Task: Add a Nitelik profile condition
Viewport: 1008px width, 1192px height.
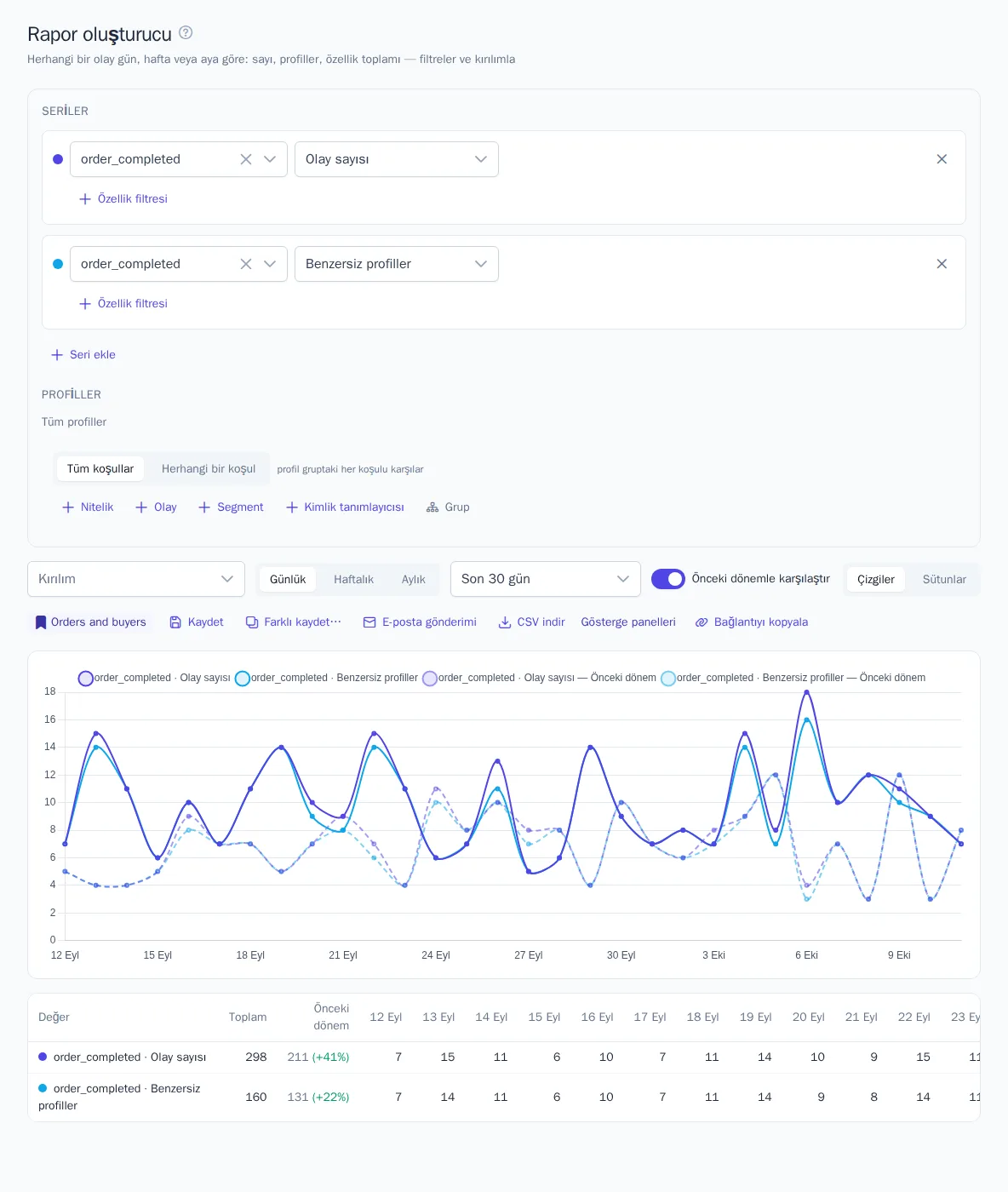Action: [88, 507]
